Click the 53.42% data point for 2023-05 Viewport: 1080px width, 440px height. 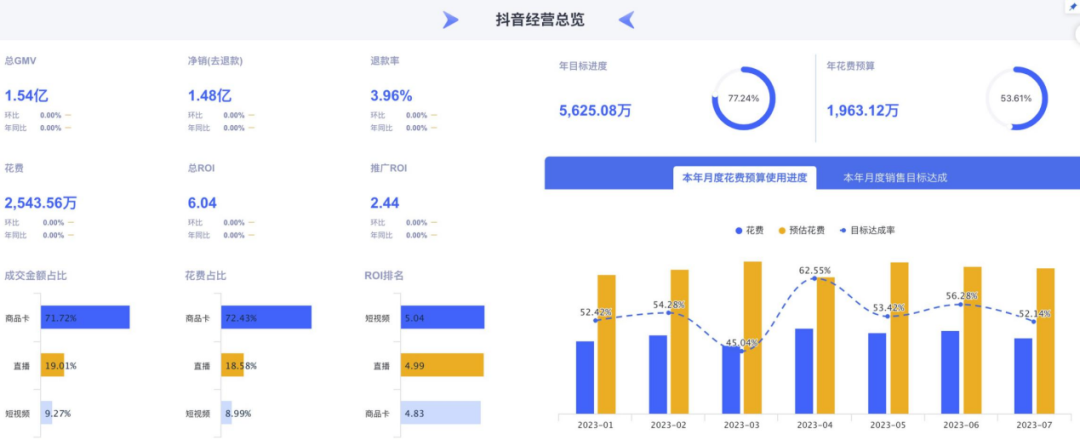coord(888,316)
